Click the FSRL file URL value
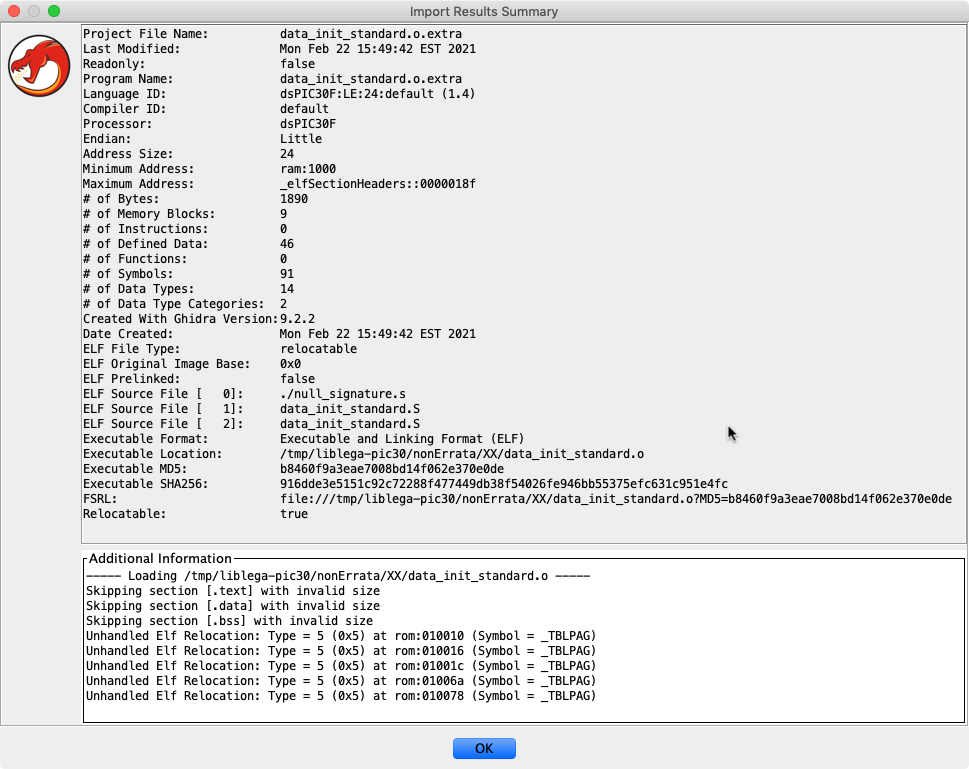 coord(616,499)
